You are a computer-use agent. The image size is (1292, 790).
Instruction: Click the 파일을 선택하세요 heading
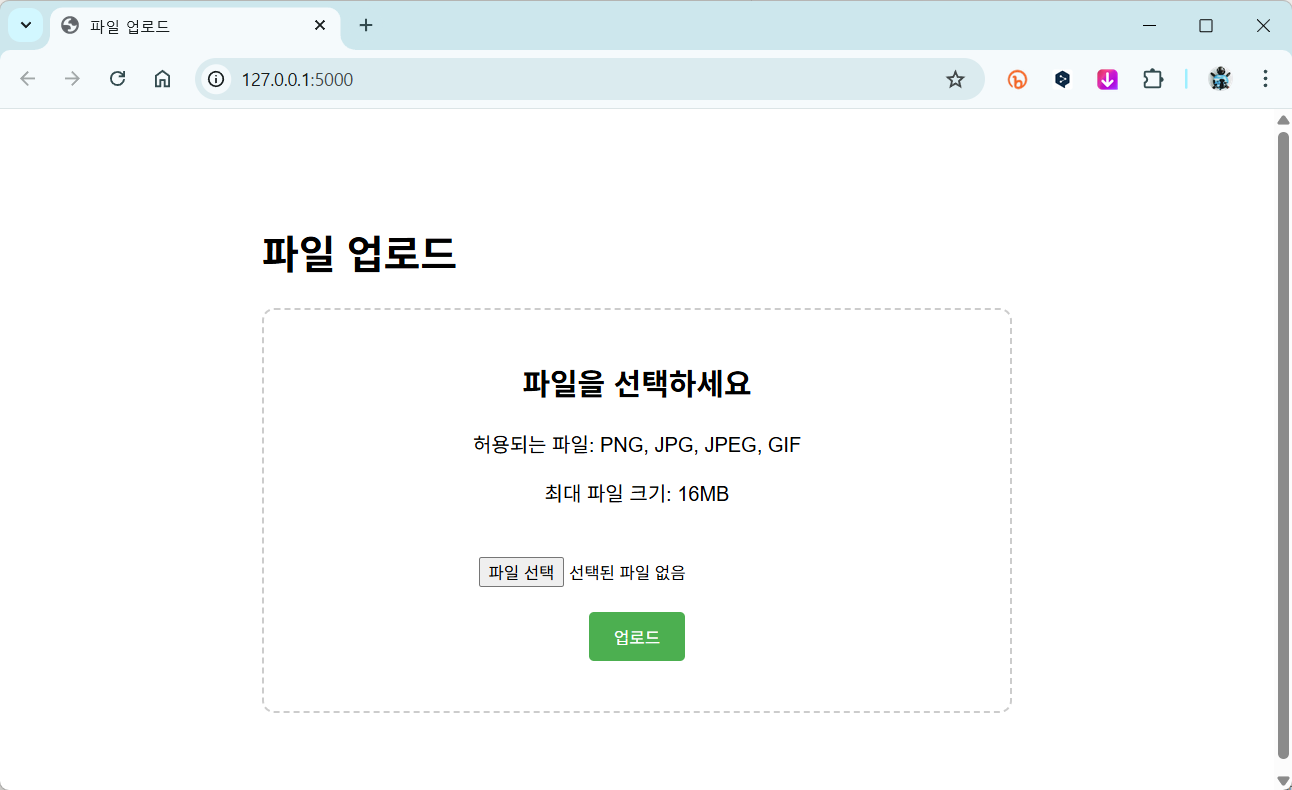637,382
